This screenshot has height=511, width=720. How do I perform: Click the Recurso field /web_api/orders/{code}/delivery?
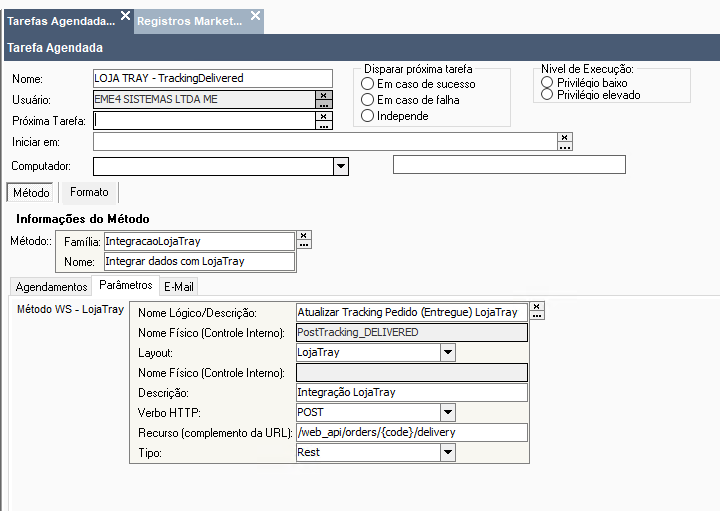click(412, 432)
